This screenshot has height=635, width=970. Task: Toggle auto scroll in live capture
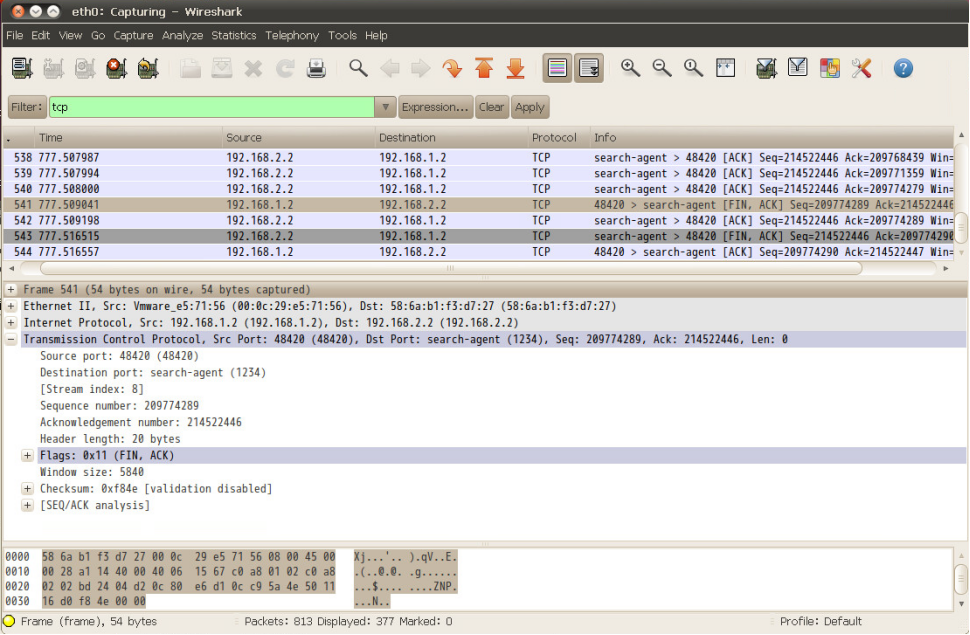(589, 68)
